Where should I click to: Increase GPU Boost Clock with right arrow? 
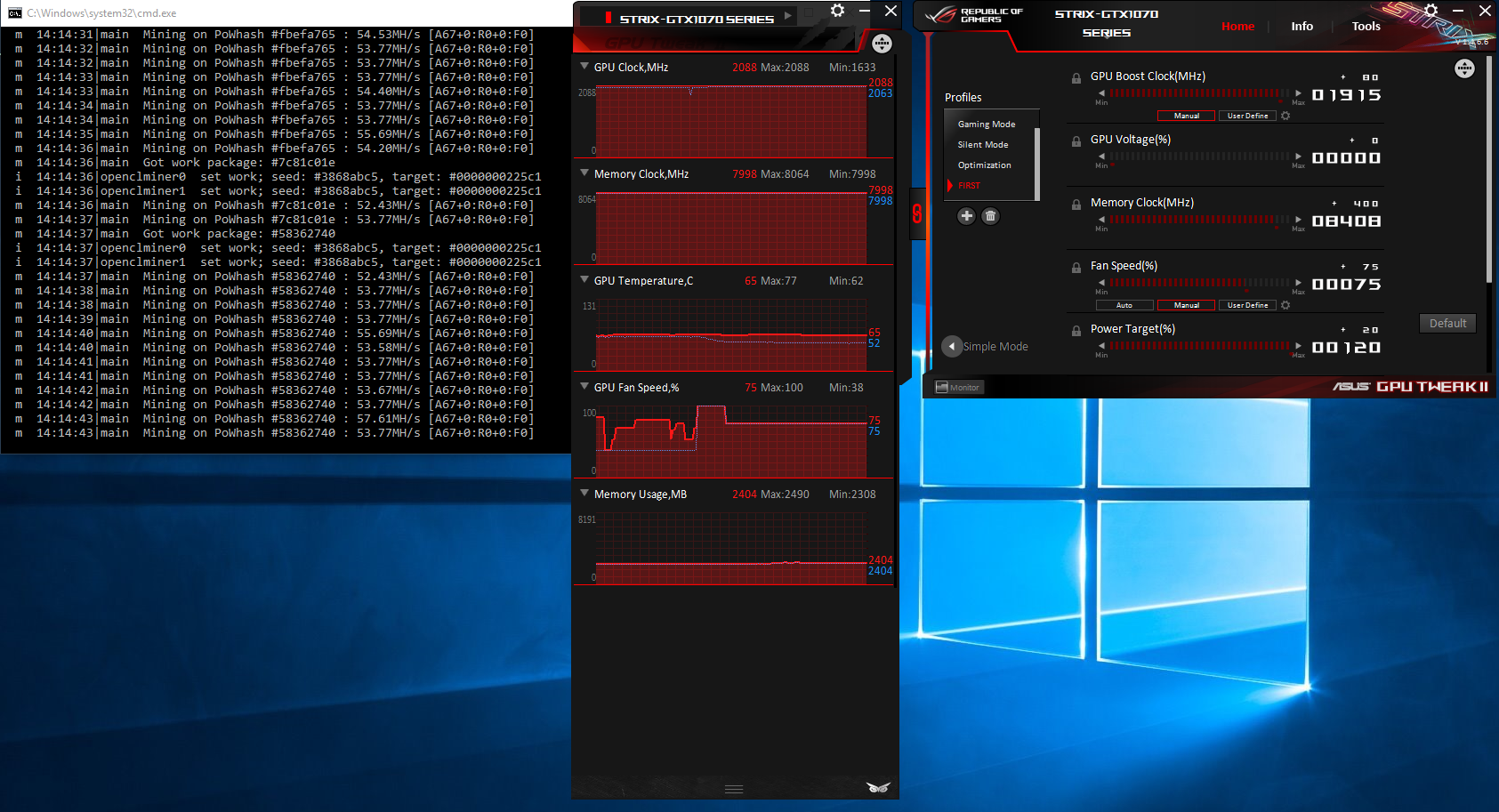point(1298,92)
